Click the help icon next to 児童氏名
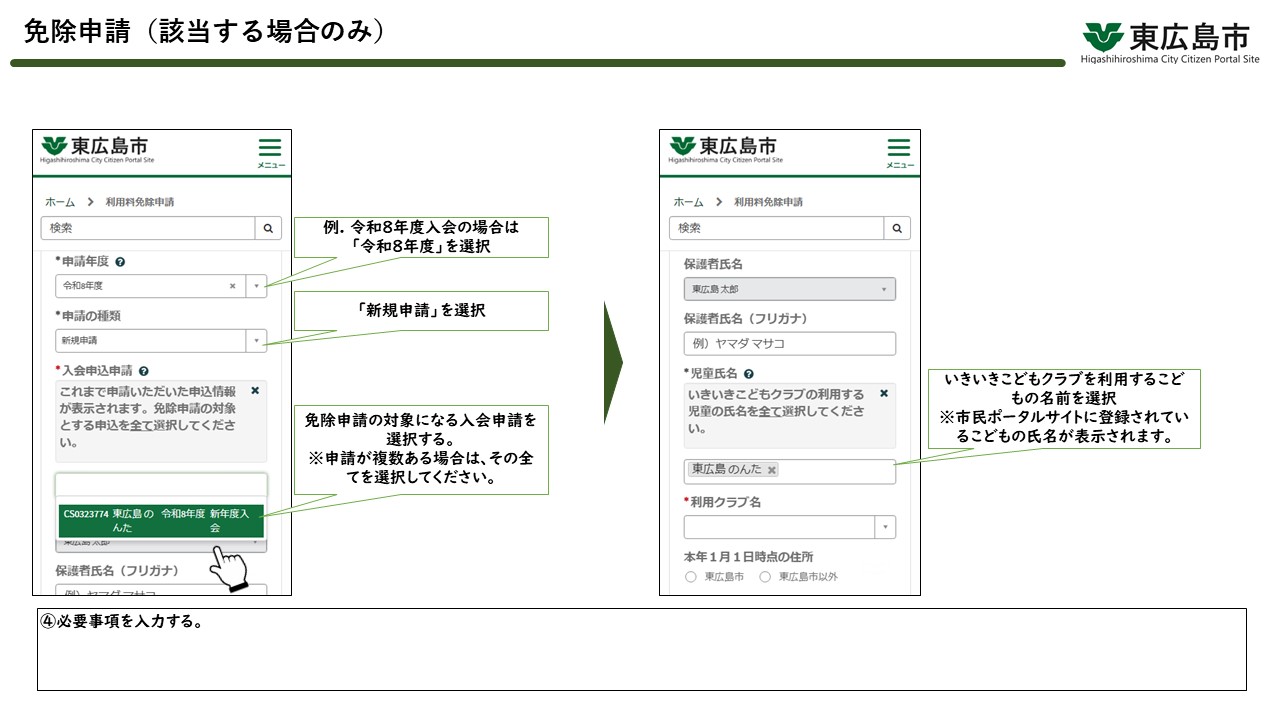 (750, 373)
